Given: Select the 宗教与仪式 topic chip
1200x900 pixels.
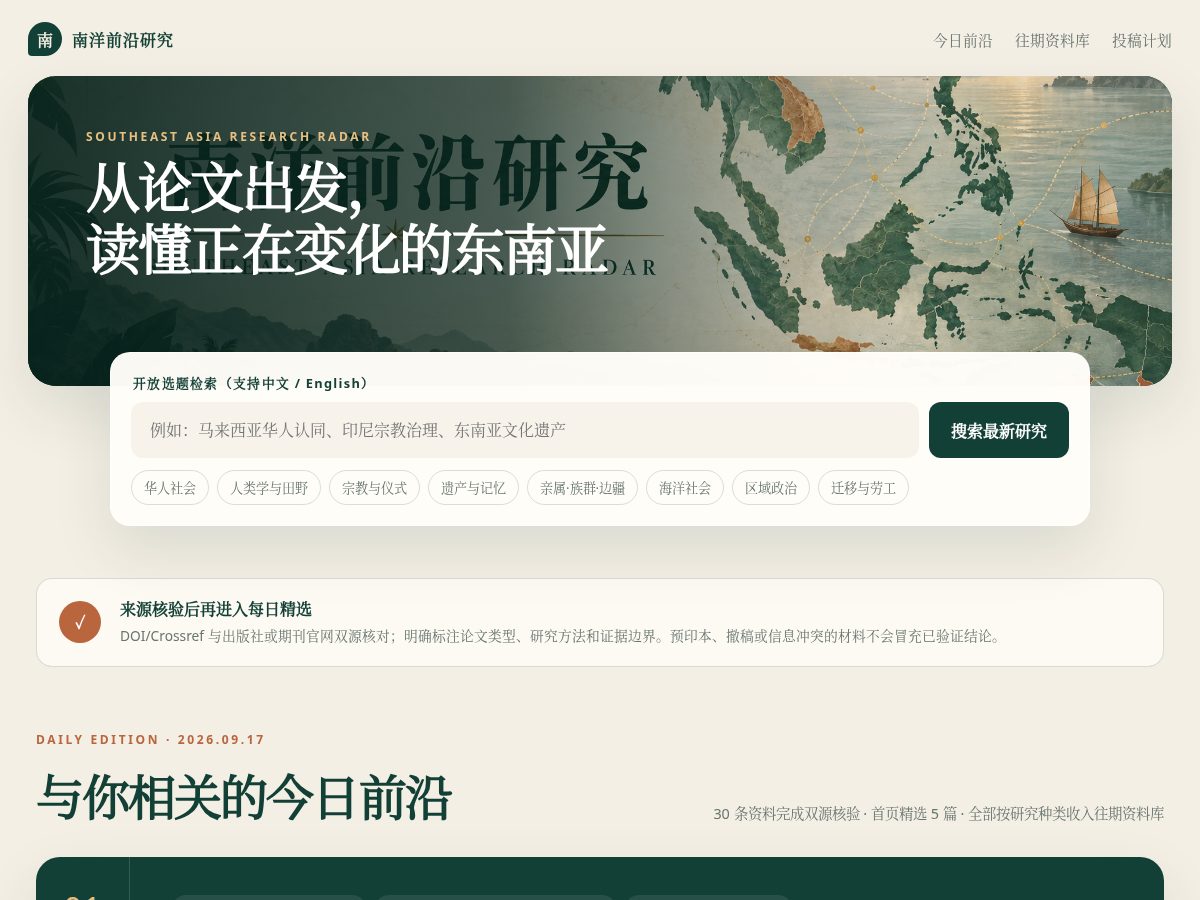Looking at the screenshot, I should 375,488.
